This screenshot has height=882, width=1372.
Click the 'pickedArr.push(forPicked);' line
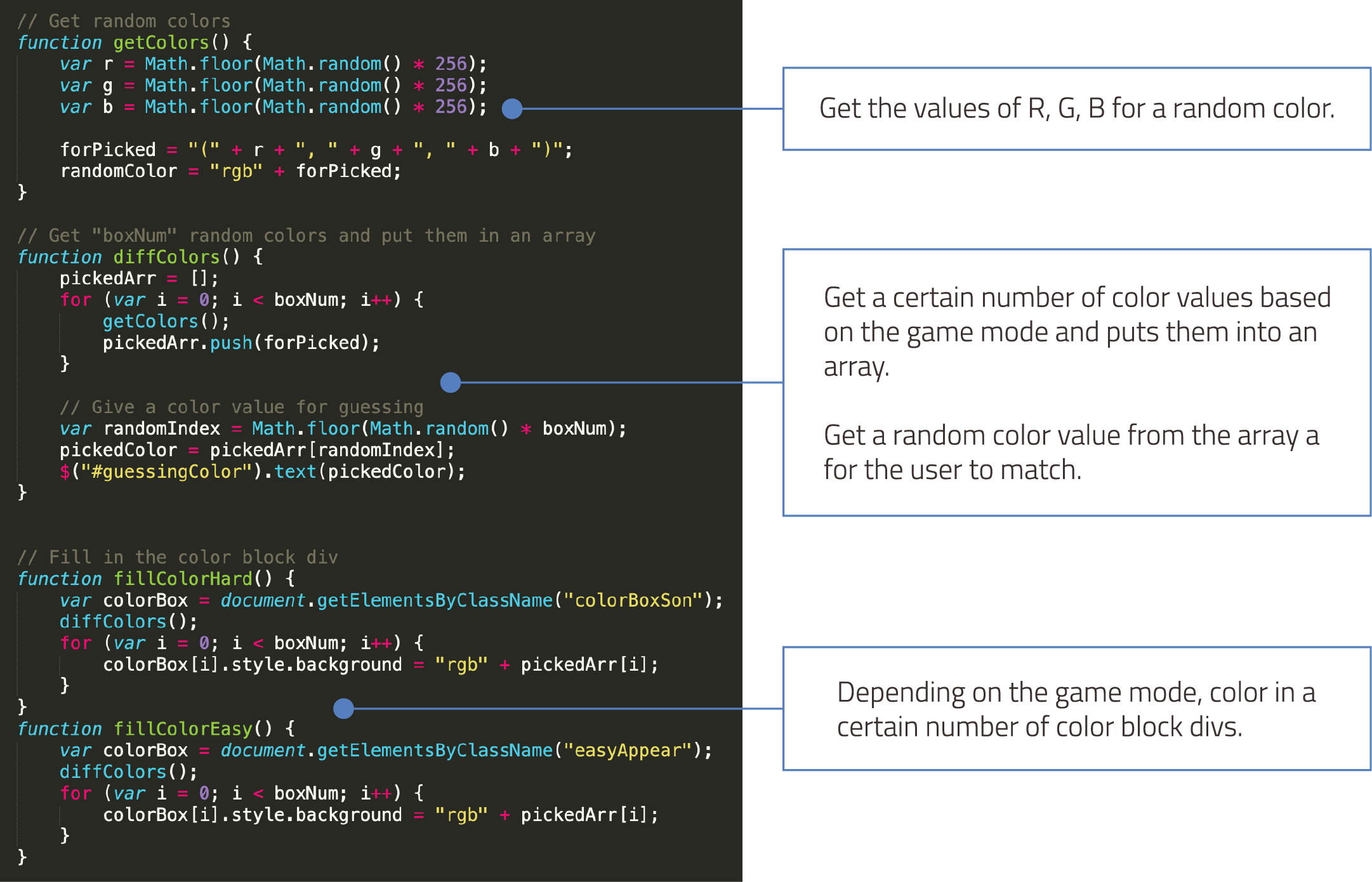[x=241, y=343]
